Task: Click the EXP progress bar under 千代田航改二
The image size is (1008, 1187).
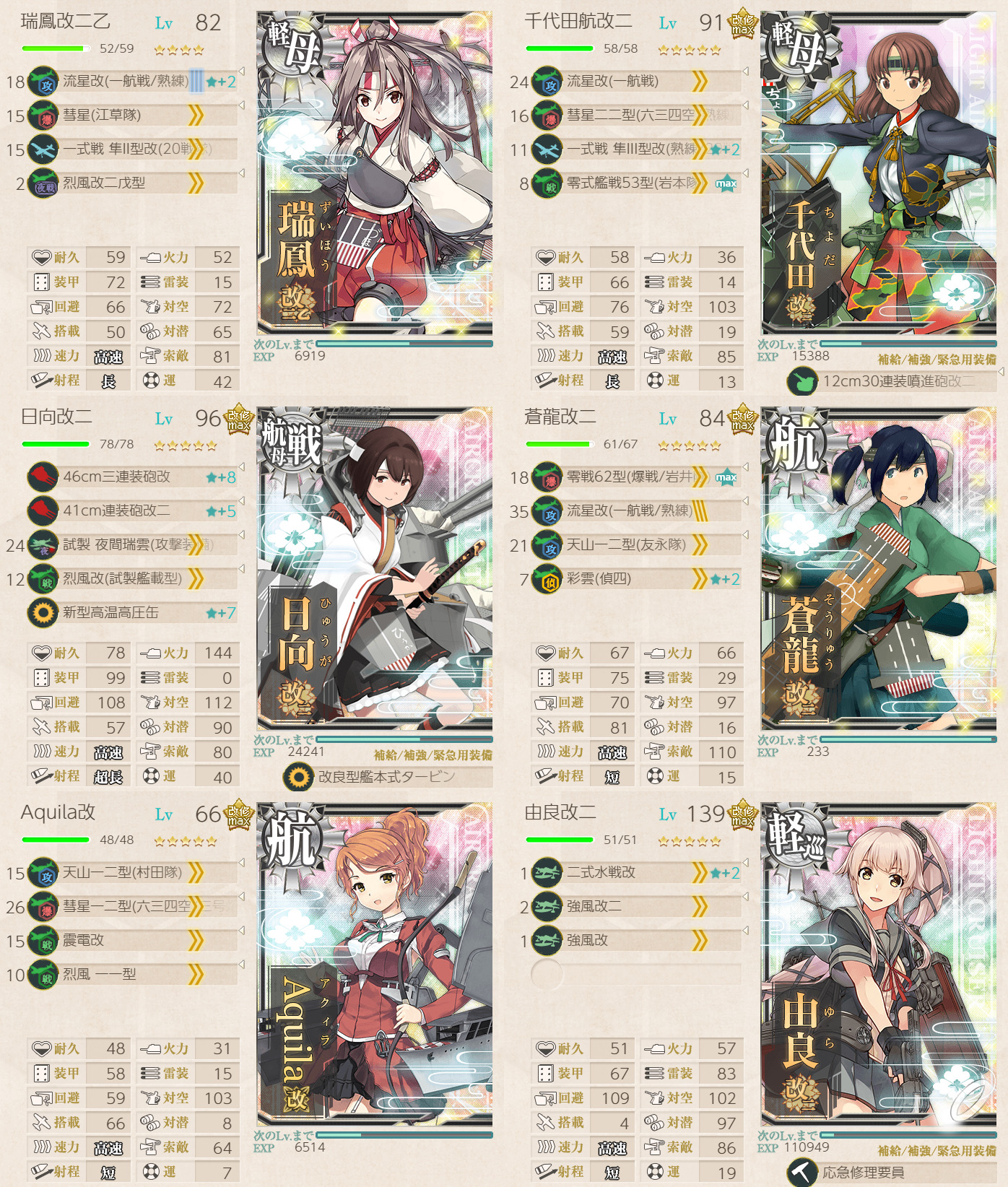Action: click(908, 344)
